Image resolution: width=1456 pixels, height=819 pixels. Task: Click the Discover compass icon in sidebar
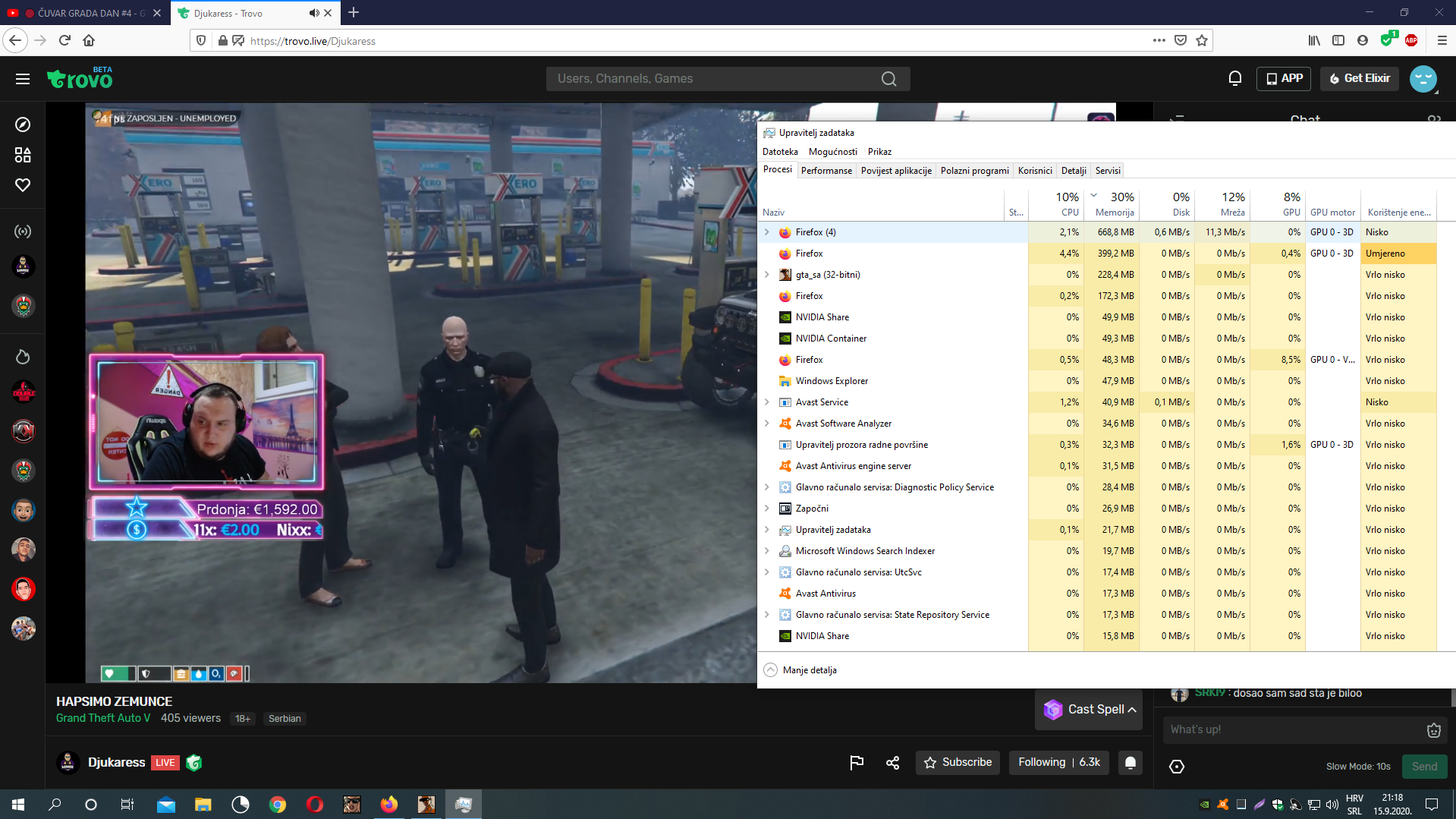pos(23,124)
